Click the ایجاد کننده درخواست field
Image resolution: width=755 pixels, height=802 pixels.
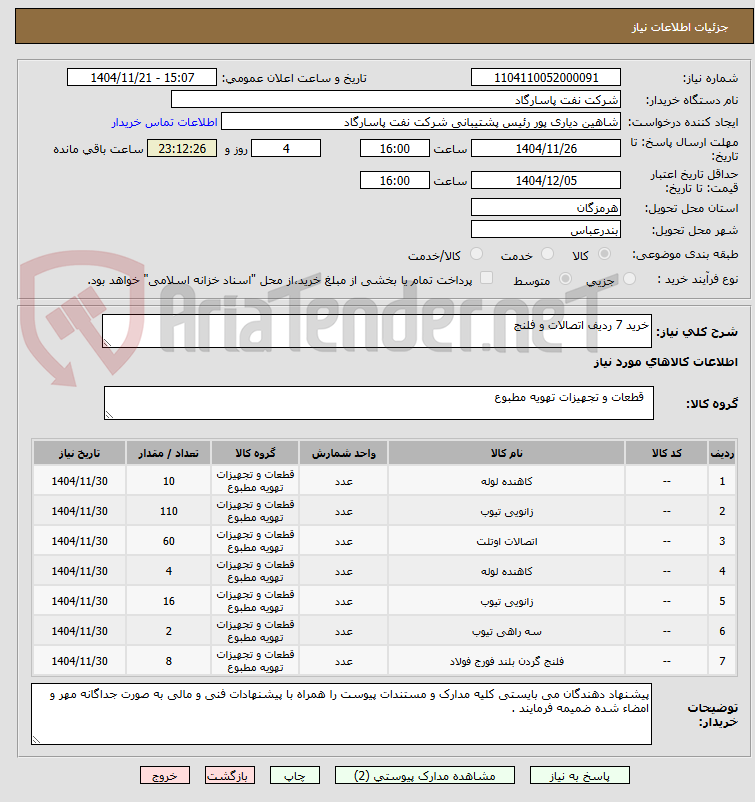421,122
